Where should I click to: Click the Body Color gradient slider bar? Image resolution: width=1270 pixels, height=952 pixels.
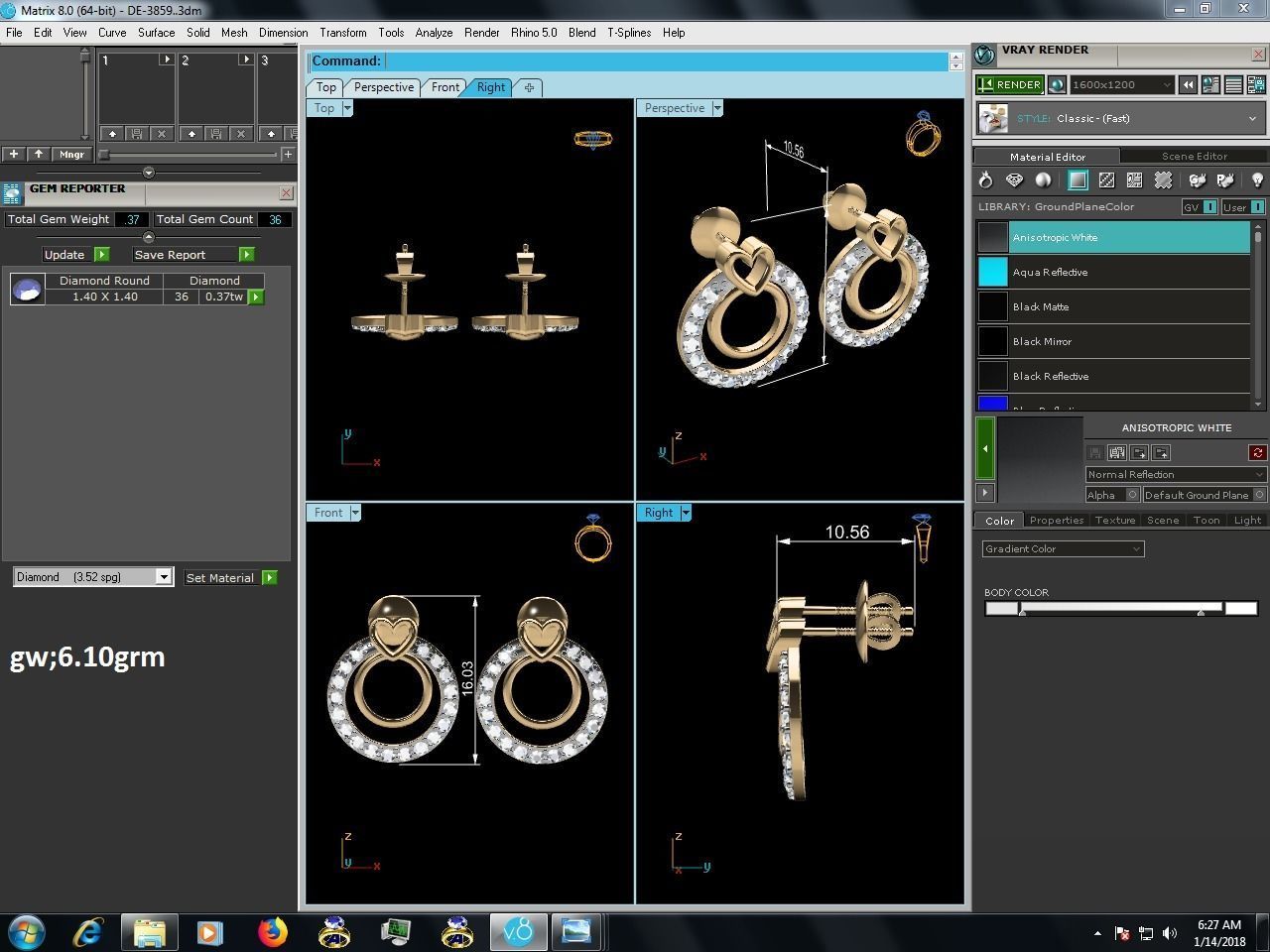(1121, 608)
